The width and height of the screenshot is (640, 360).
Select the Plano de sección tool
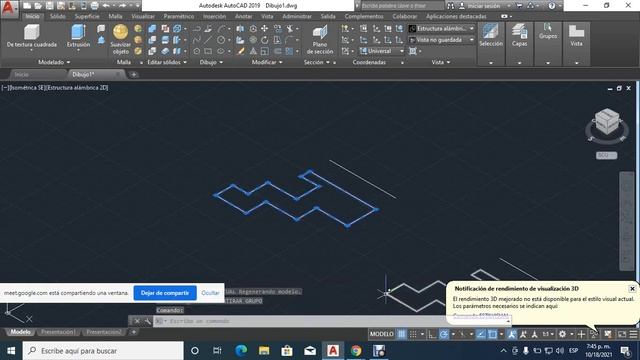coord(320,40)
